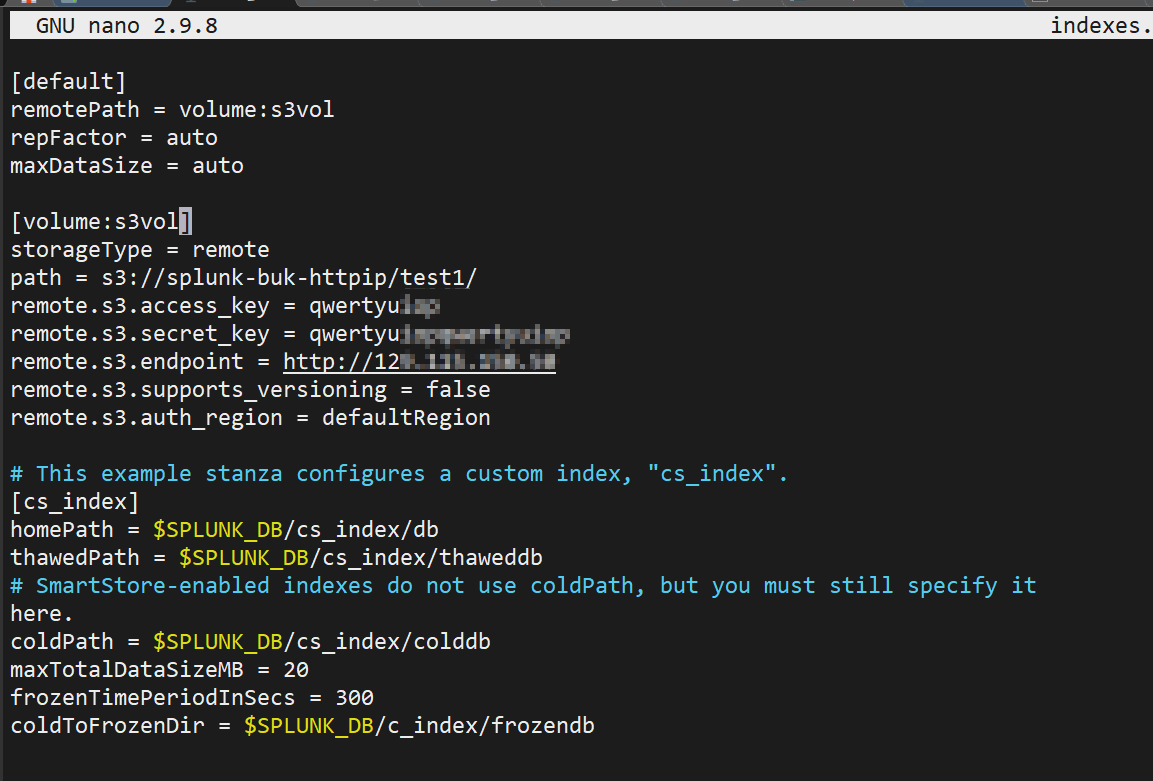The height and width of the screenshot is (781, 1153).
Task: Click the defaultRegion value
Action: point(406,417)
